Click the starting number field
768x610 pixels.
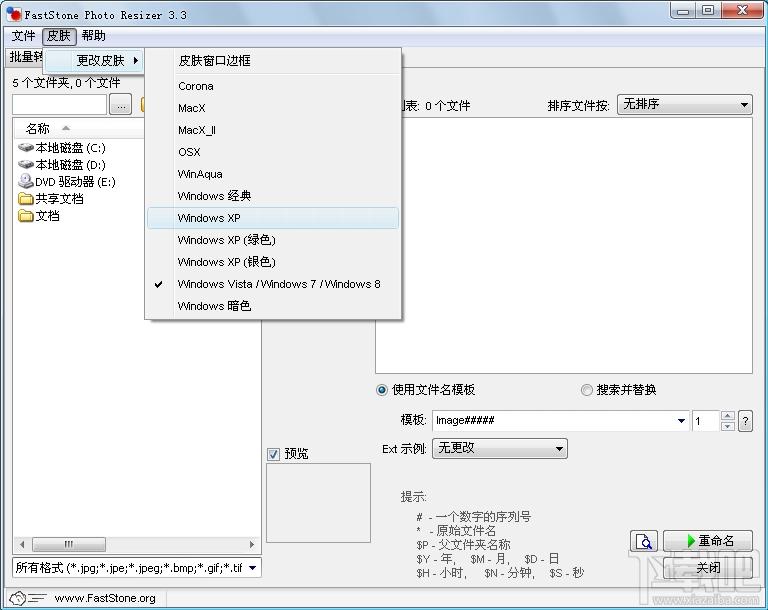tap(705, 421)
